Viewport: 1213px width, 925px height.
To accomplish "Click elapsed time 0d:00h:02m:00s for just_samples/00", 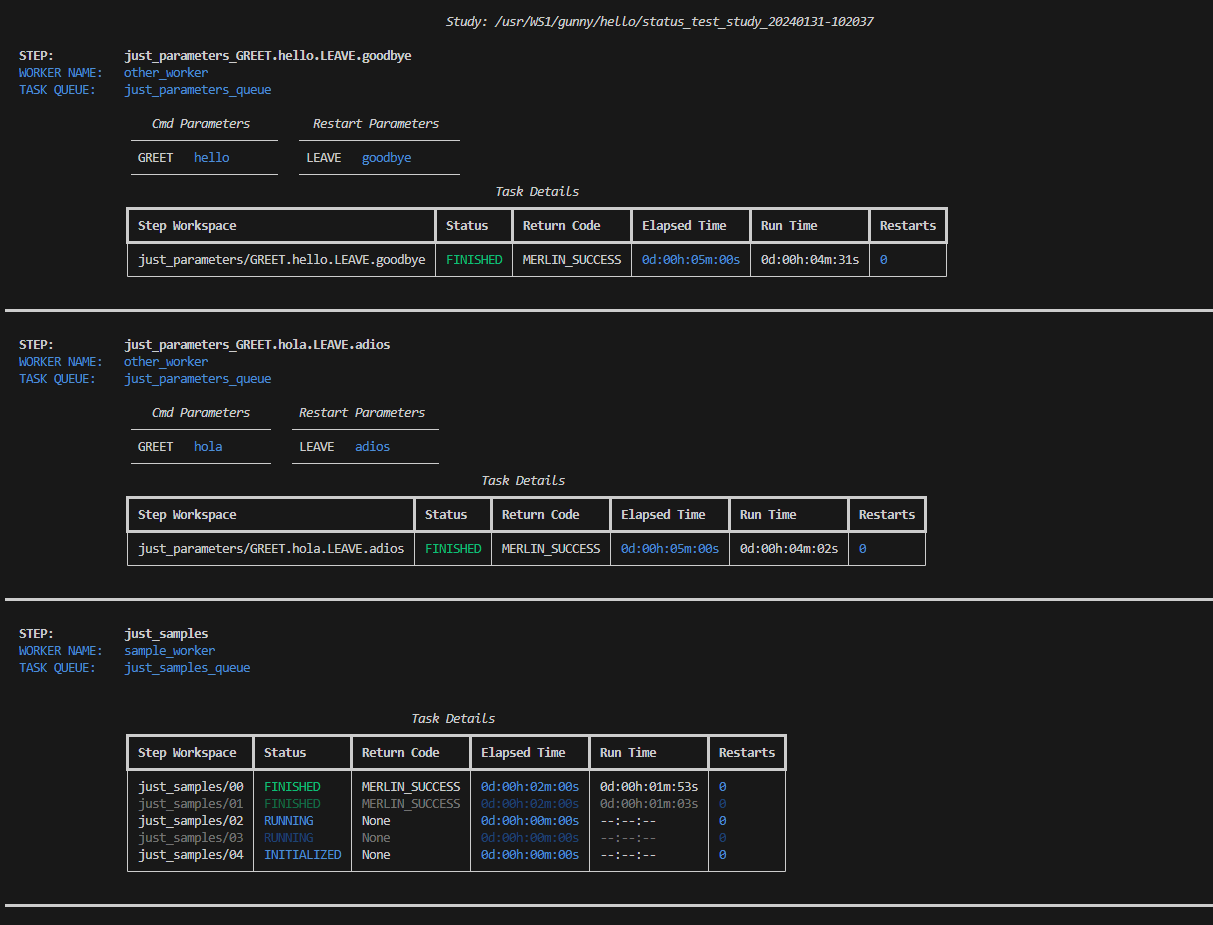I will pyautogui.click(x=530, y=787).
